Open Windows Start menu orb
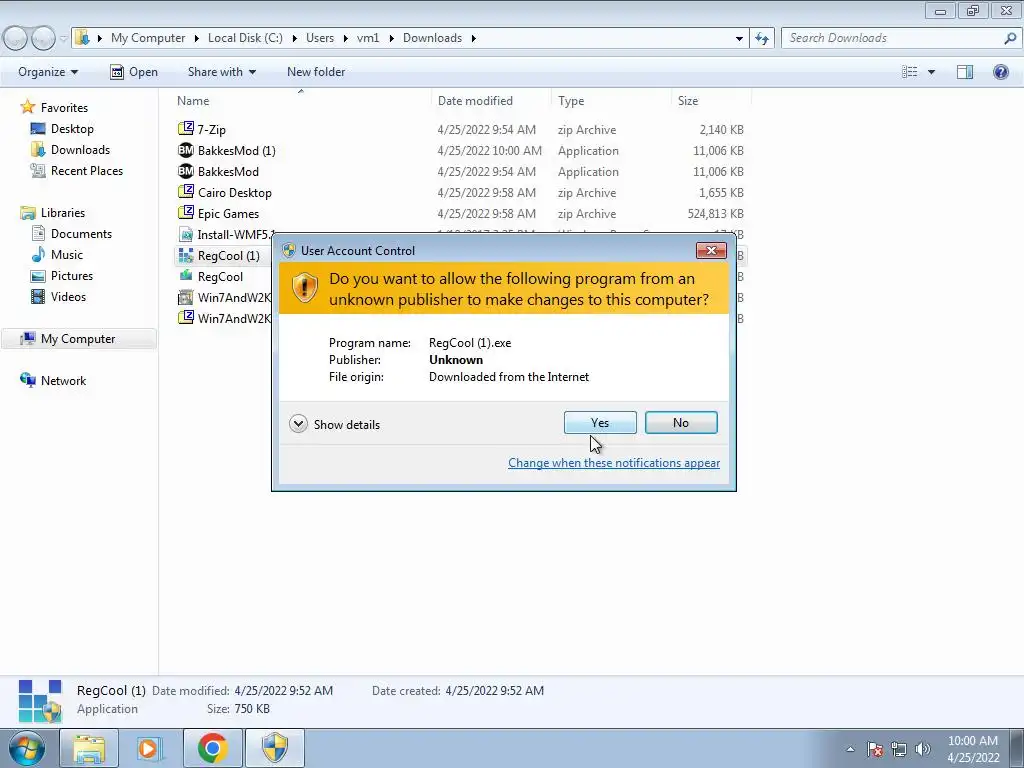Screen dimensions: 1024x768 tap(27, 748)
